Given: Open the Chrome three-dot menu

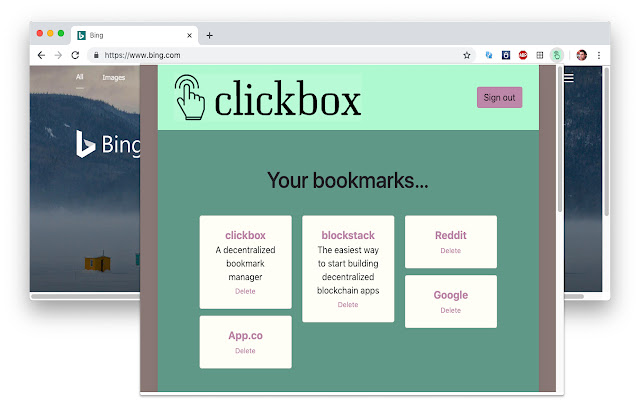Looking at the screenshot, I should click(599, 55).
